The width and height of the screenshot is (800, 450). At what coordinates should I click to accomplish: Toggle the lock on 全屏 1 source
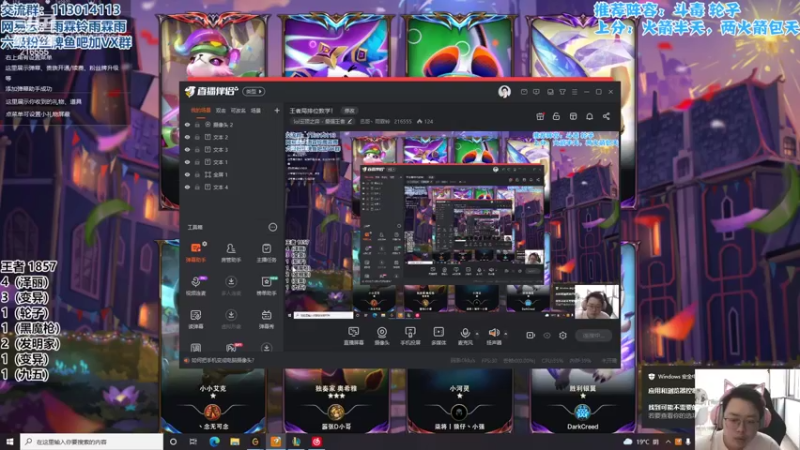tap(197, 174)
